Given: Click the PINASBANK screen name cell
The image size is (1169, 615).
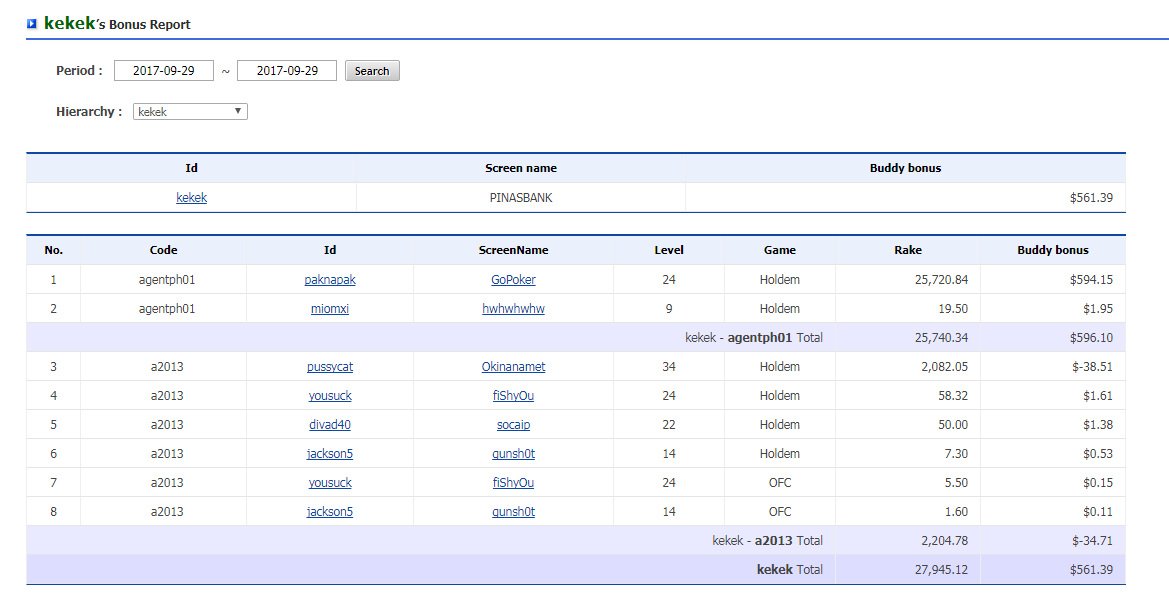Looking at the screenshot, I should point(521,198).
